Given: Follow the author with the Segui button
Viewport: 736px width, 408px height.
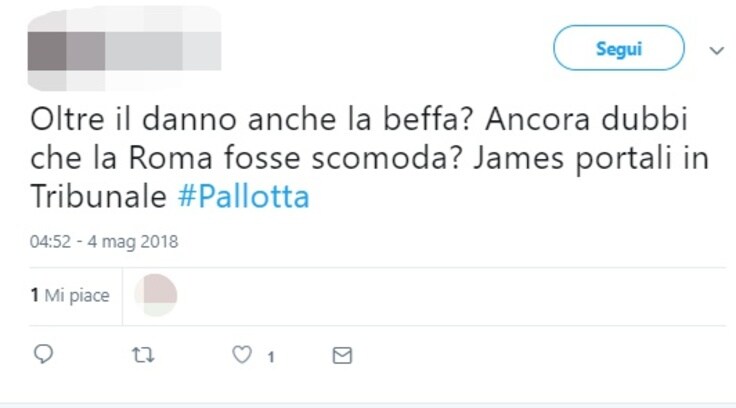Looking at the screenshot, I should point(619,48).
